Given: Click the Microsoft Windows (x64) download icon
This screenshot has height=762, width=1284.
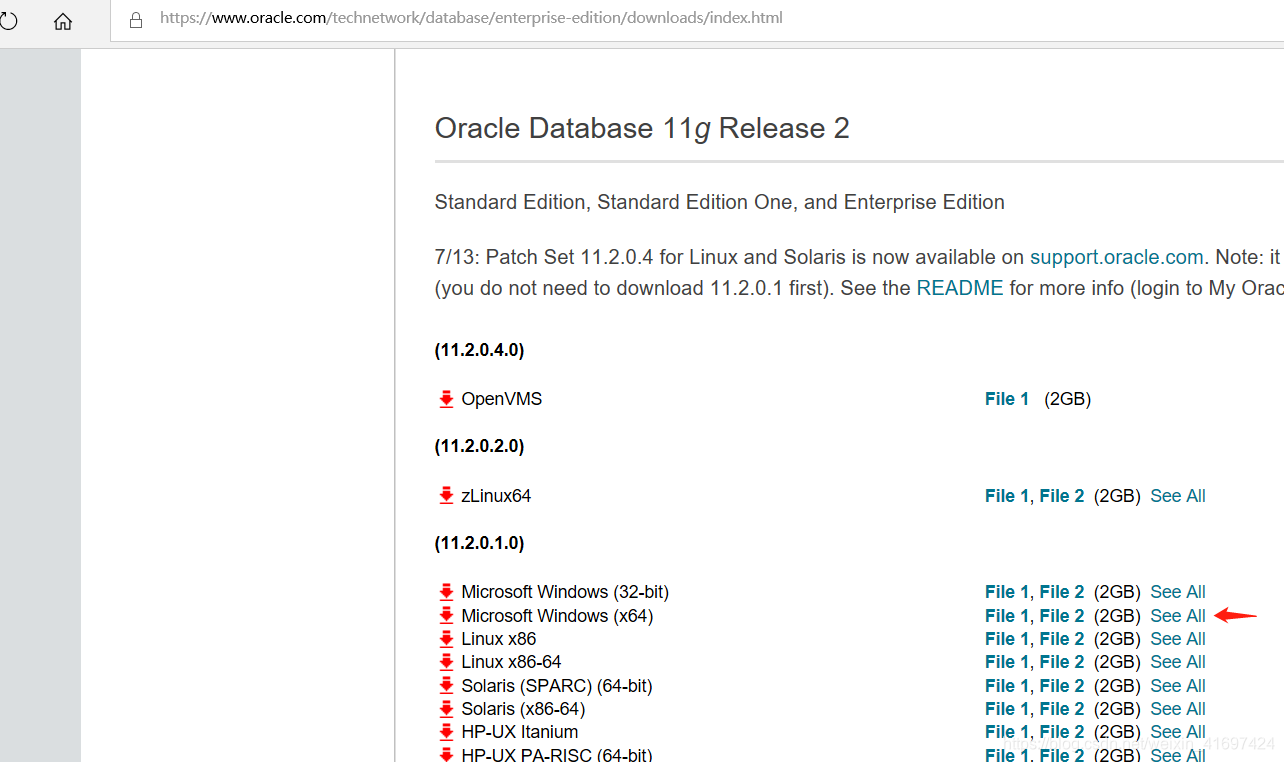Looking at the screenshot, I should (446, 616).
